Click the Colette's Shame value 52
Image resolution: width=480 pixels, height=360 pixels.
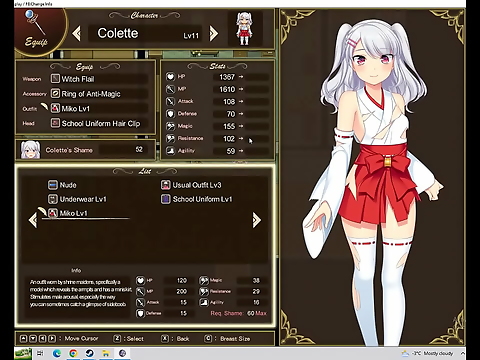point(139,149)
